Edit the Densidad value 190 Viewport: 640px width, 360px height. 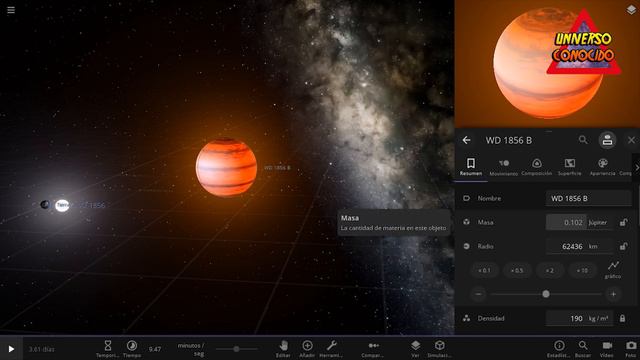click(x=566, y=318)
